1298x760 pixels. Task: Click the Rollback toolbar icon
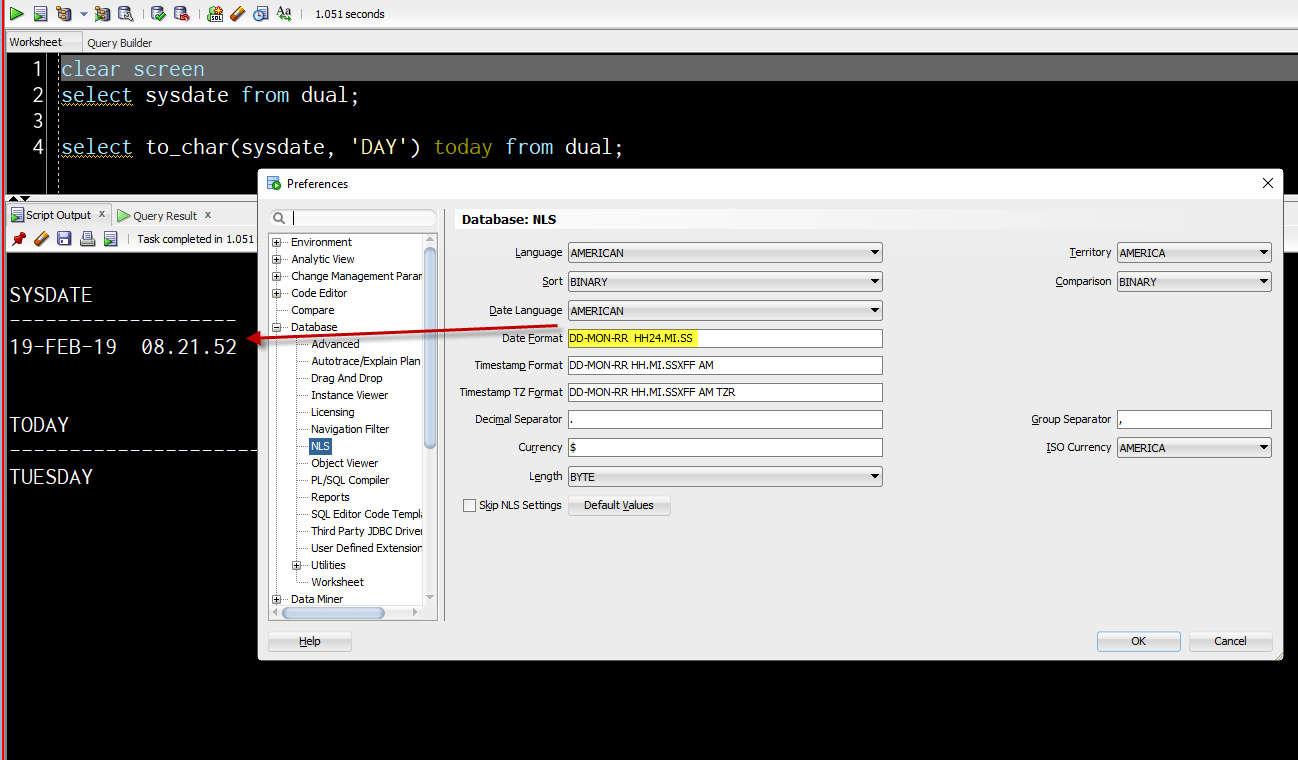click(181, 14)
